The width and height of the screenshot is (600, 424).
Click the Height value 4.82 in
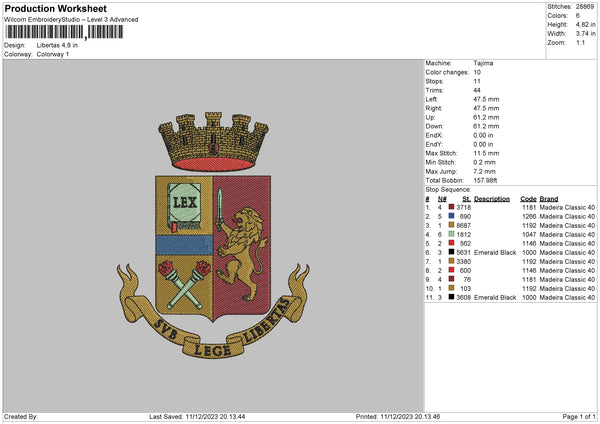pyautogui.click(x=585, y=24)
